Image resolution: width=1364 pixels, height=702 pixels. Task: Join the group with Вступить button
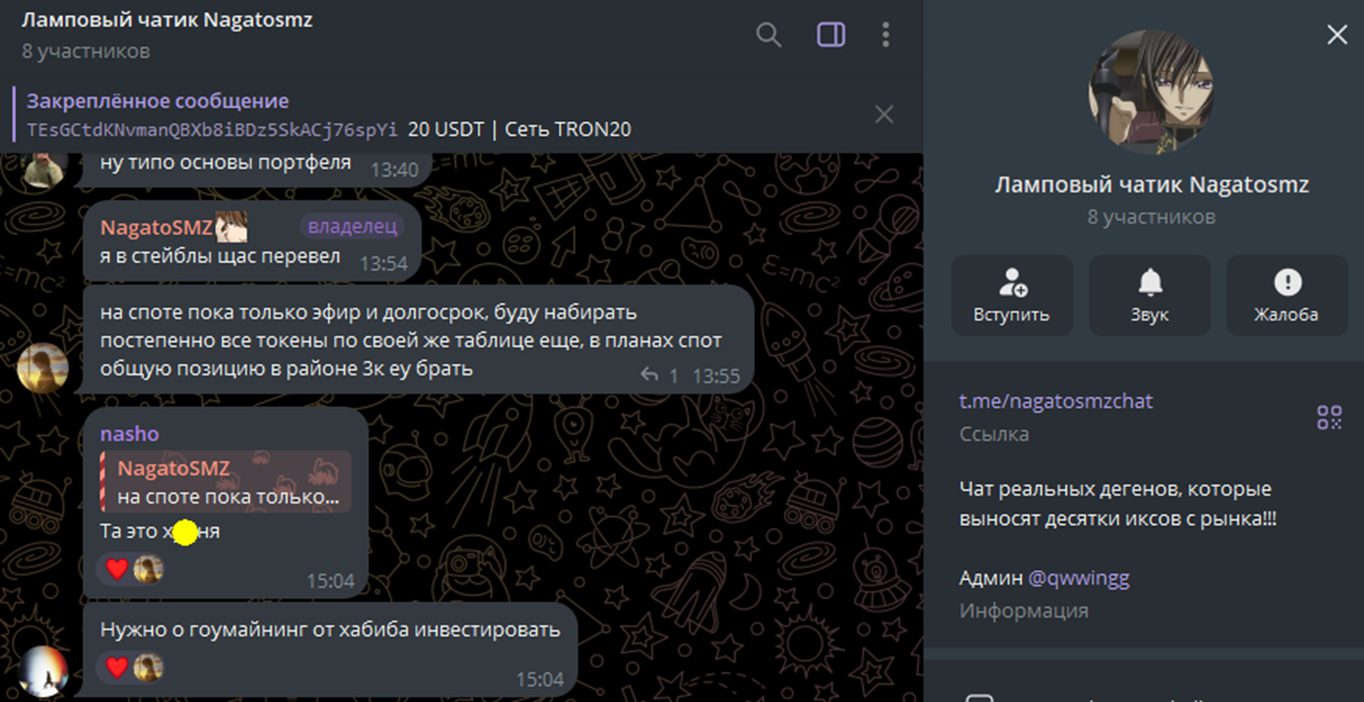1011,295
